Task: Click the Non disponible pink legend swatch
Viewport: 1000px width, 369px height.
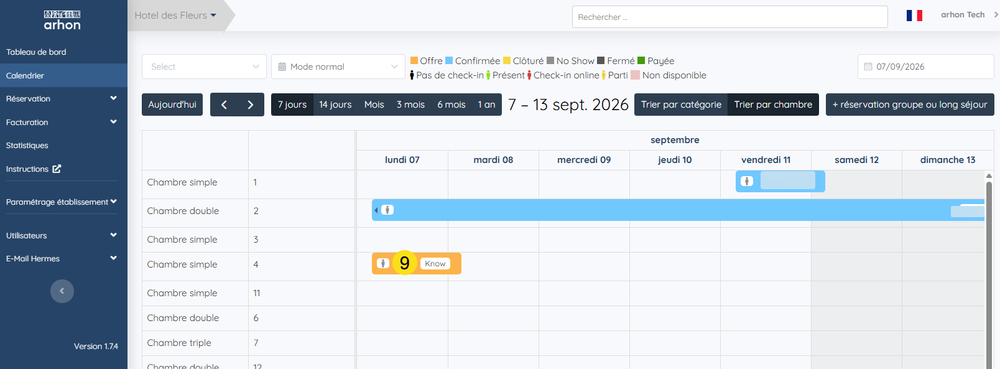Action: coord(635,75)
